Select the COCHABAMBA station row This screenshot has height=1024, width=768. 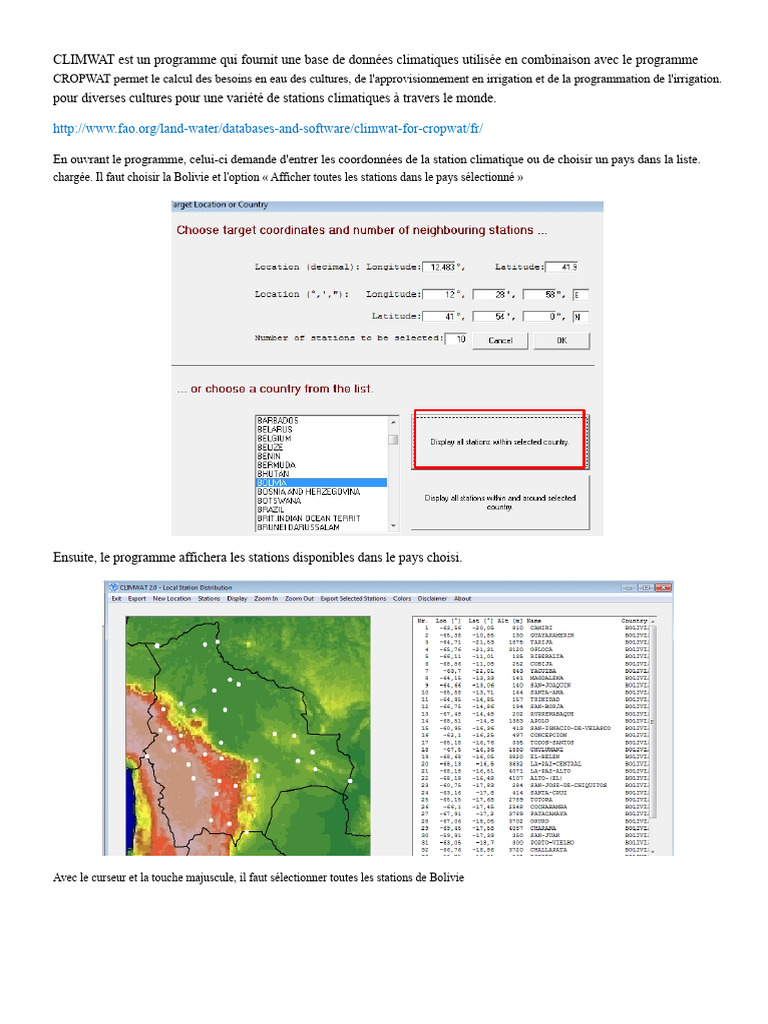[532, 807]
